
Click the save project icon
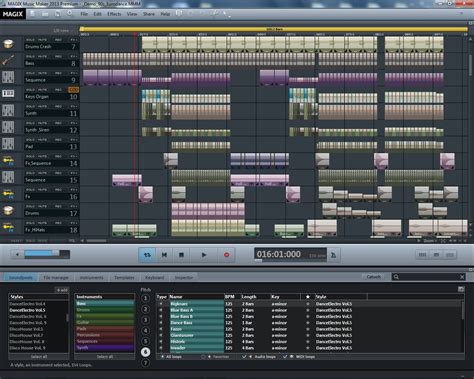point(58,14)
